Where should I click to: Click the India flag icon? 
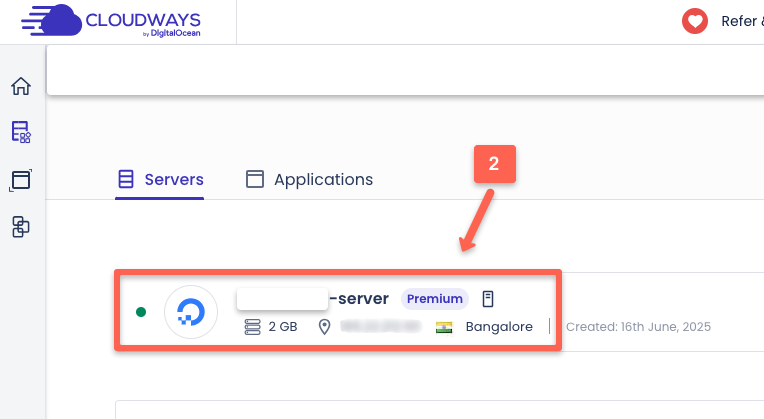(445, 327)
